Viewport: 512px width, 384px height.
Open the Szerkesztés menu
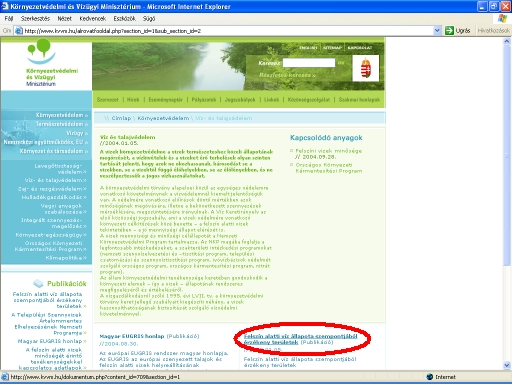35,19
